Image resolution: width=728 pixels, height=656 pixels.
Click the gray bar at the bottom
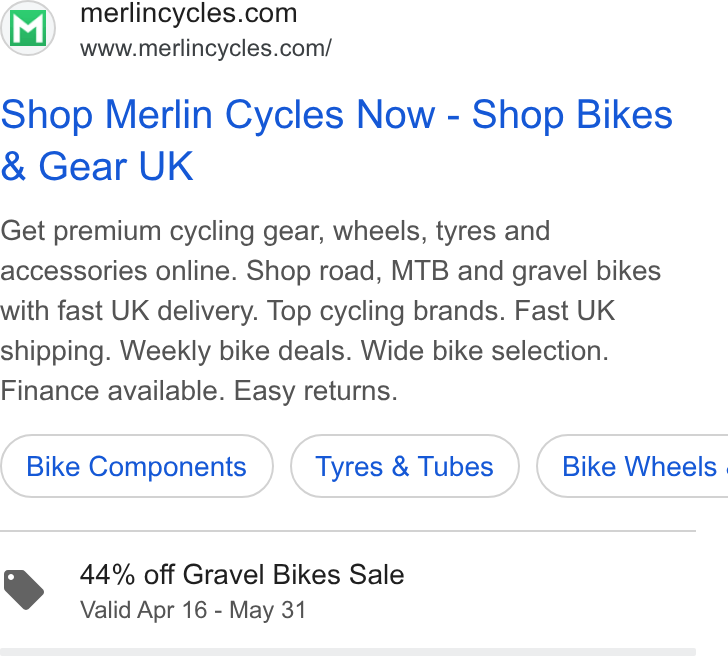click(348, 652)
